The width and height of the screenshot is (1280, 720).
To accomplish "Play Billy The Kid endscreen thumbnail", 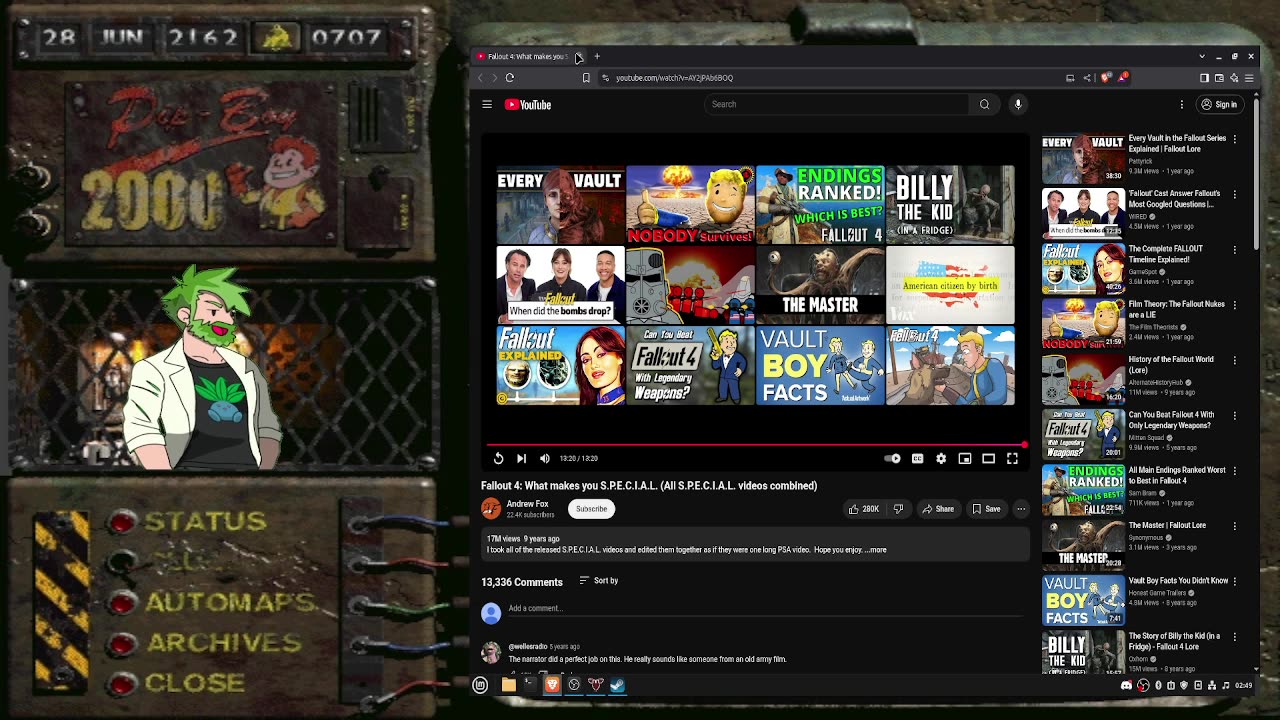I will pos(950,205).
